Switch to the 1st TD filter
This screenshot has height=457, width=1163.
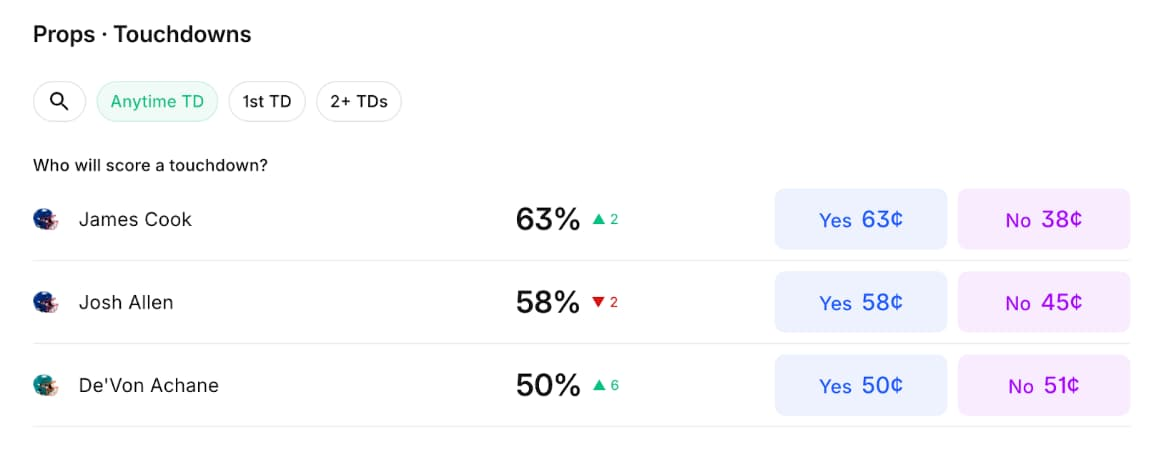pyautogui.click(x=267, y=101)
